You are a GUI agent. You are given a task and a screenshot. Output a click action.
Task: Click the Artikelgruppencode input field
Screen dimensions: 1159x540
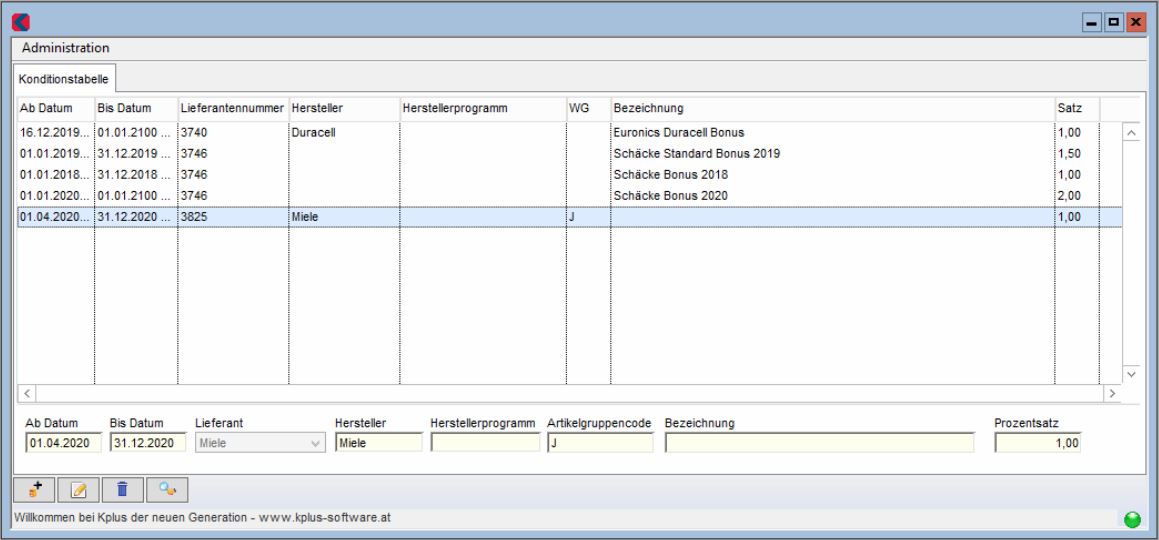point(600,443)
